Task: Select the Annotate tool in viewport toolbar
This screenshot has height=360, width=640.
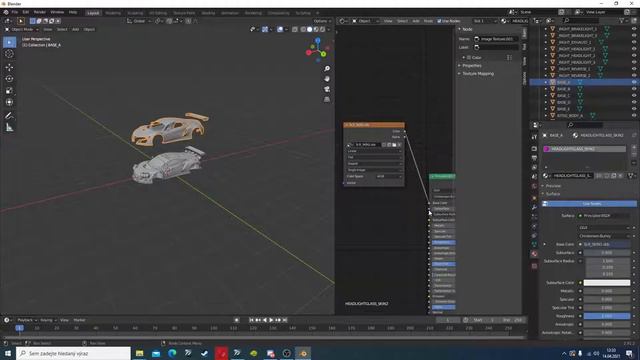Action: pyautogui.click(x=9, y=116)
